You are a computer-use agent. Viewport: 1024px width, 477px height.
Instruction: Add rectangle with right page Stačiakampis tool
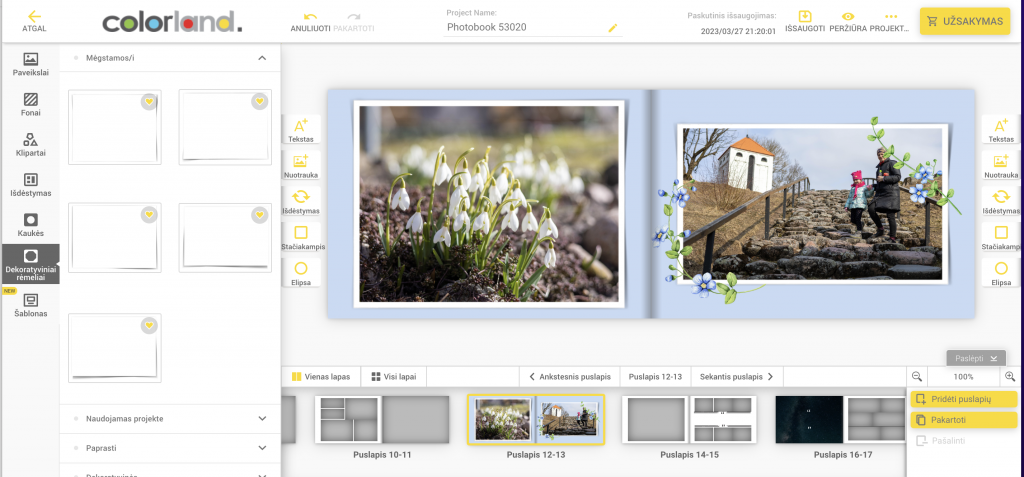click(1000, 238)
